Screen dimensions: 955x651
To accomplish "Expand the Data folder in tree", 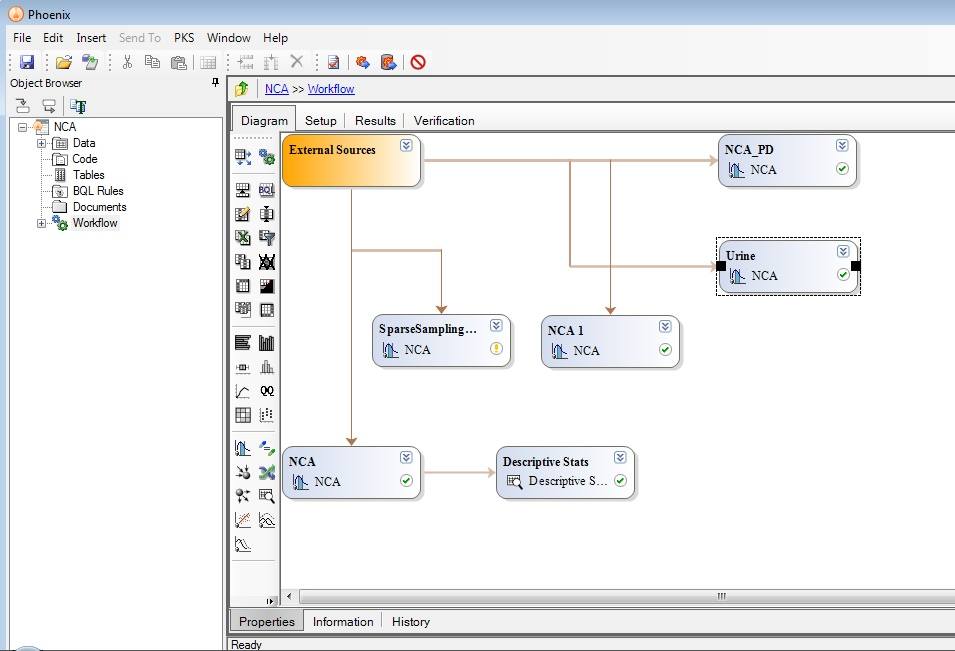I will pyautogui.click(x=41, y=144).
